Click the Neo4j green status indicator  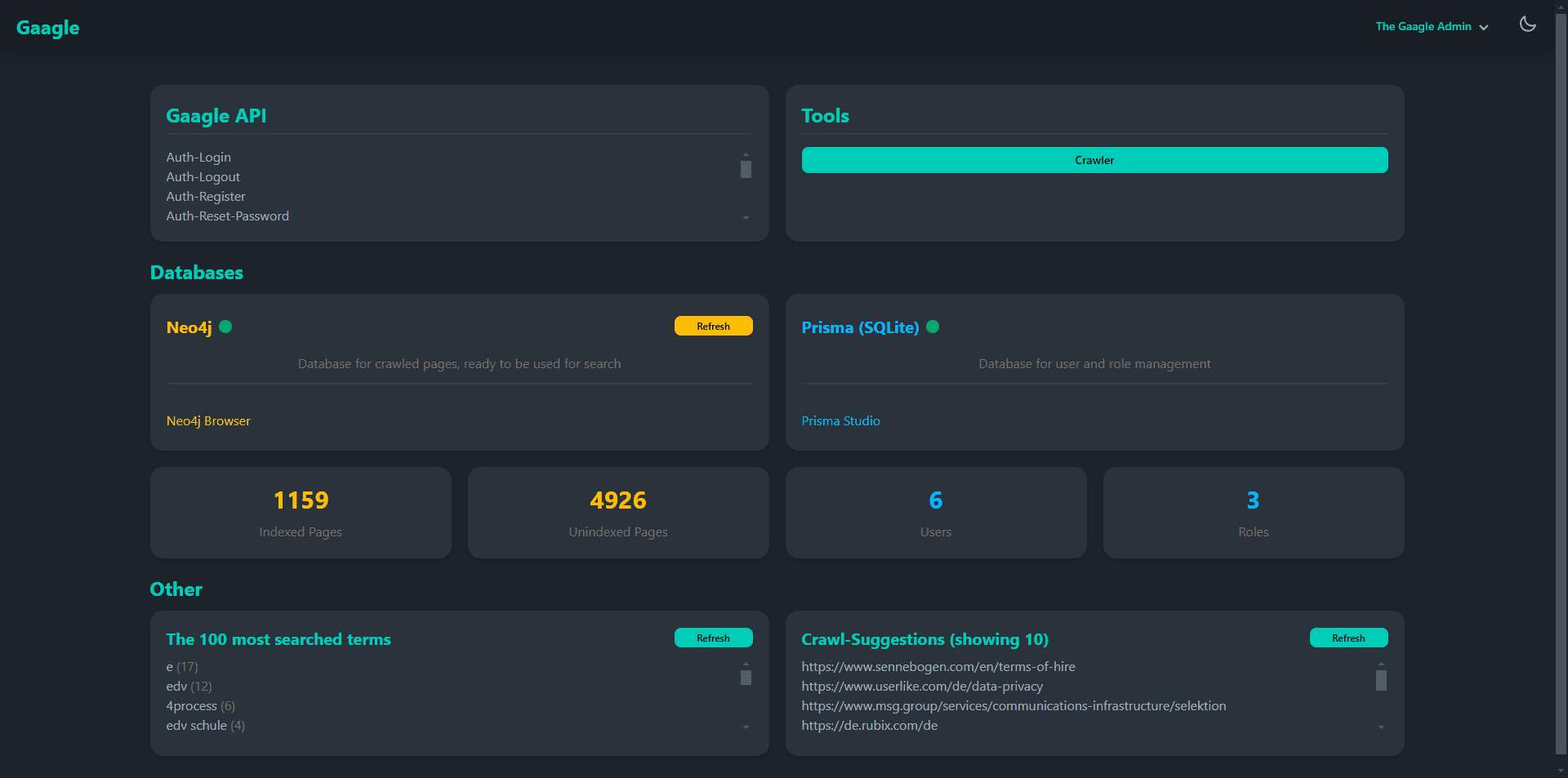pos(225,327)
